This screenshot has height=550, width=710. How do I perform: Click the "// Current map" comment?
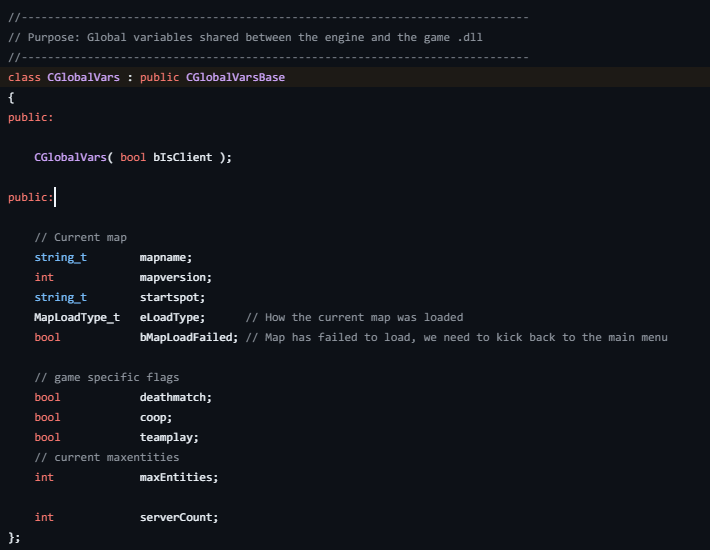tap(80, 237)
